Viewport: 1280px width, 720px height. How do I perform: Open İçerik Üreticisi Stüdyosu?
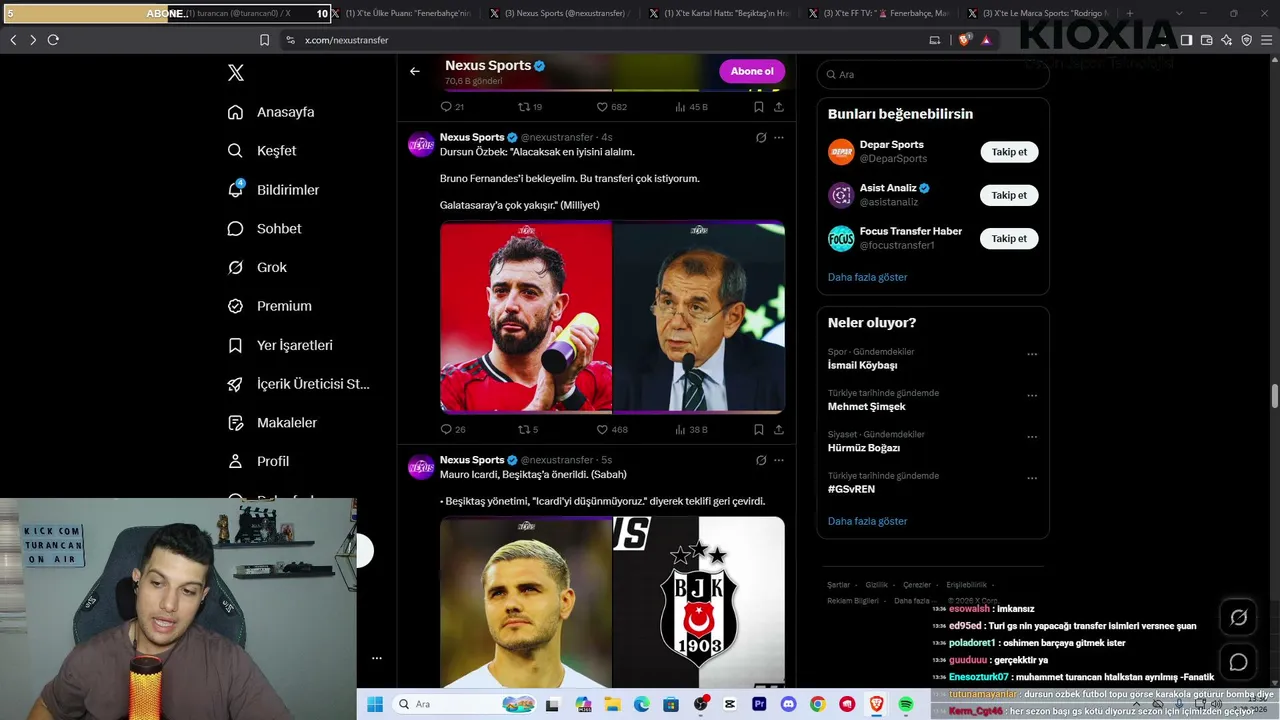[x=299, y=384]
